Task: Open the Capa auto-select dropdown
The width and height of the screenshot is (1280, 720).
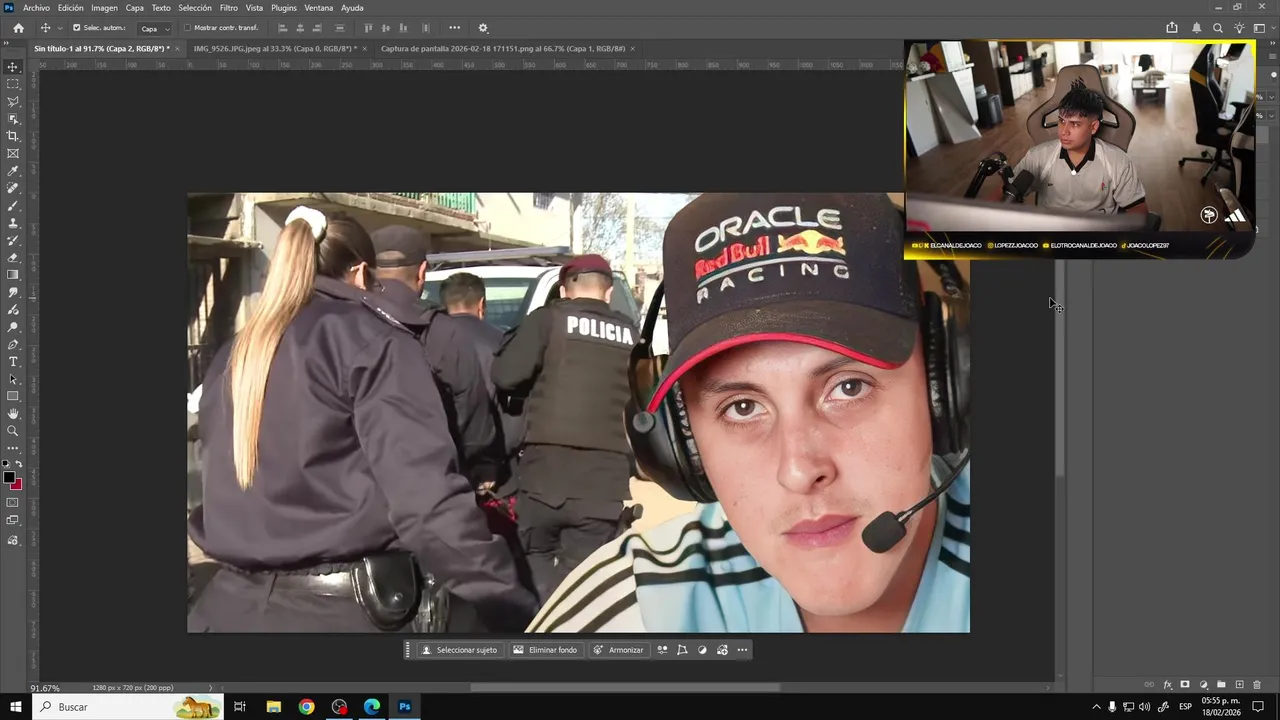Action: tap(155, 28)
